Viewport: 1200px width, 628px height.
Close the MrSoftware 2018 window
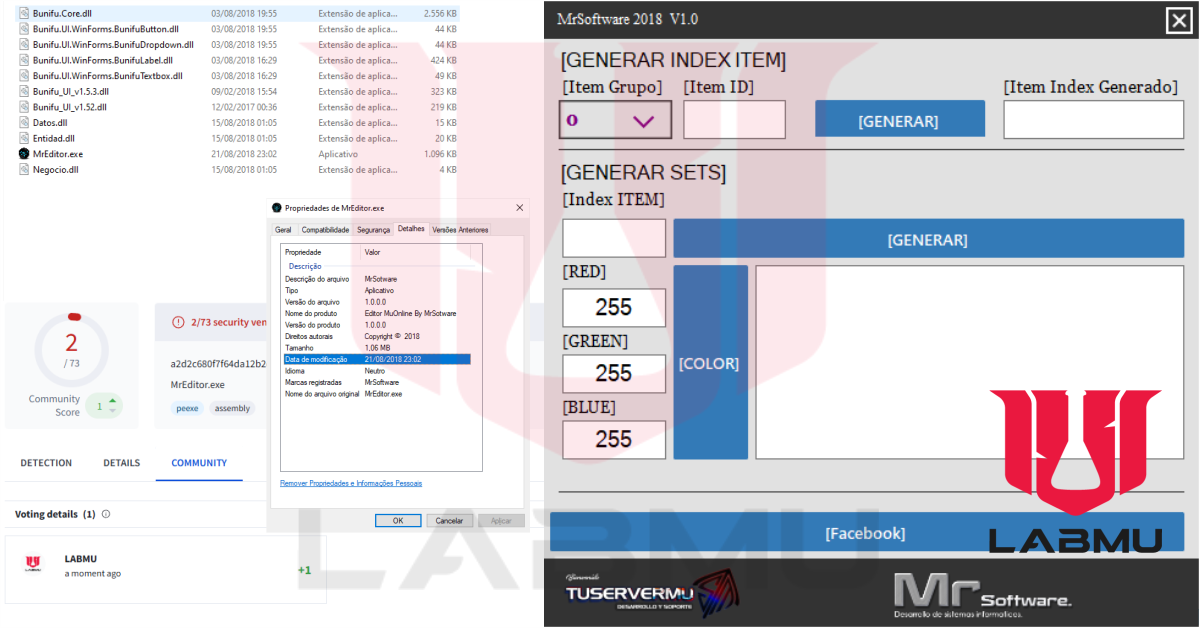click(1178, 20)
